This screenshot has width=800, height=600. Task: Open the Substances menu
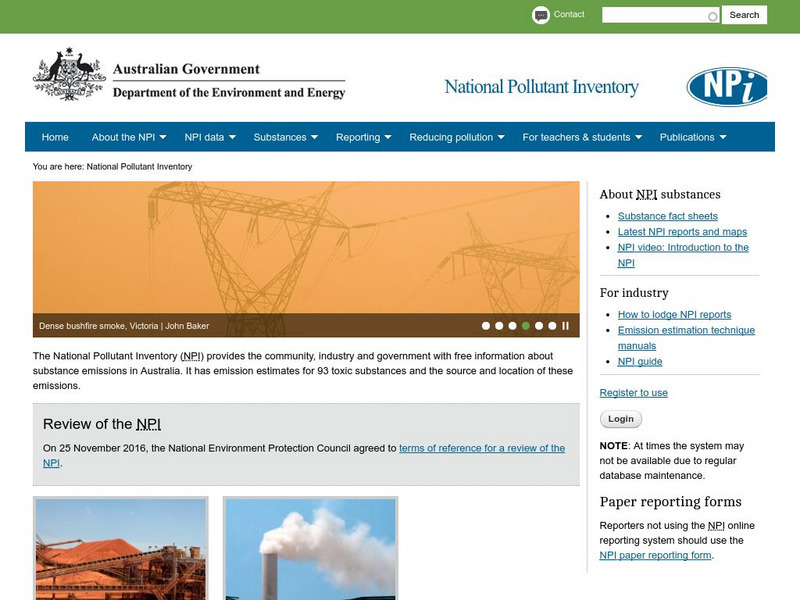pos(280,137)
